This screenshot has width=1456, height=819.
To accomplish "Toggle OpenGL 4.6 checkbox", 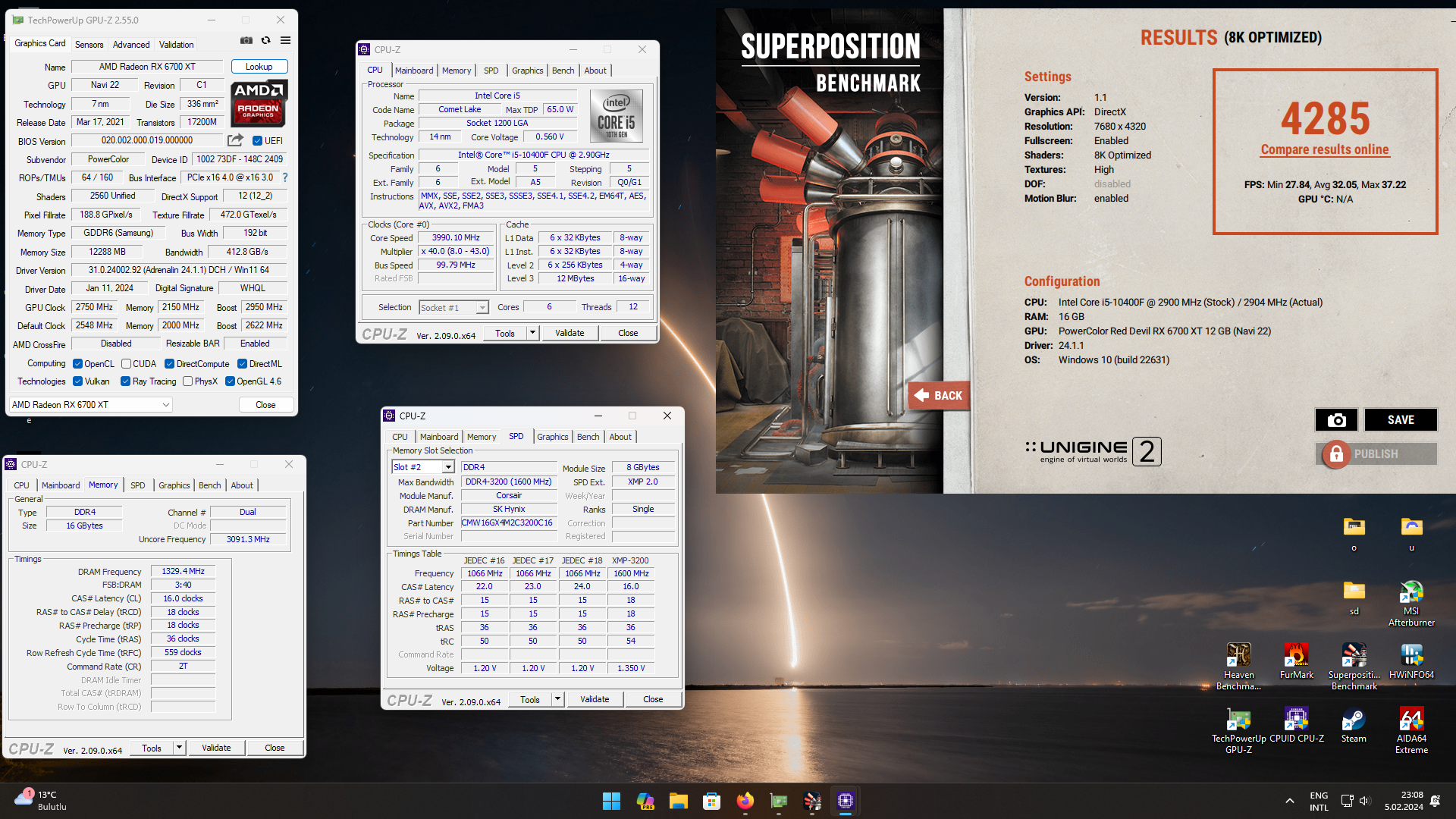I will click(230, 381).
